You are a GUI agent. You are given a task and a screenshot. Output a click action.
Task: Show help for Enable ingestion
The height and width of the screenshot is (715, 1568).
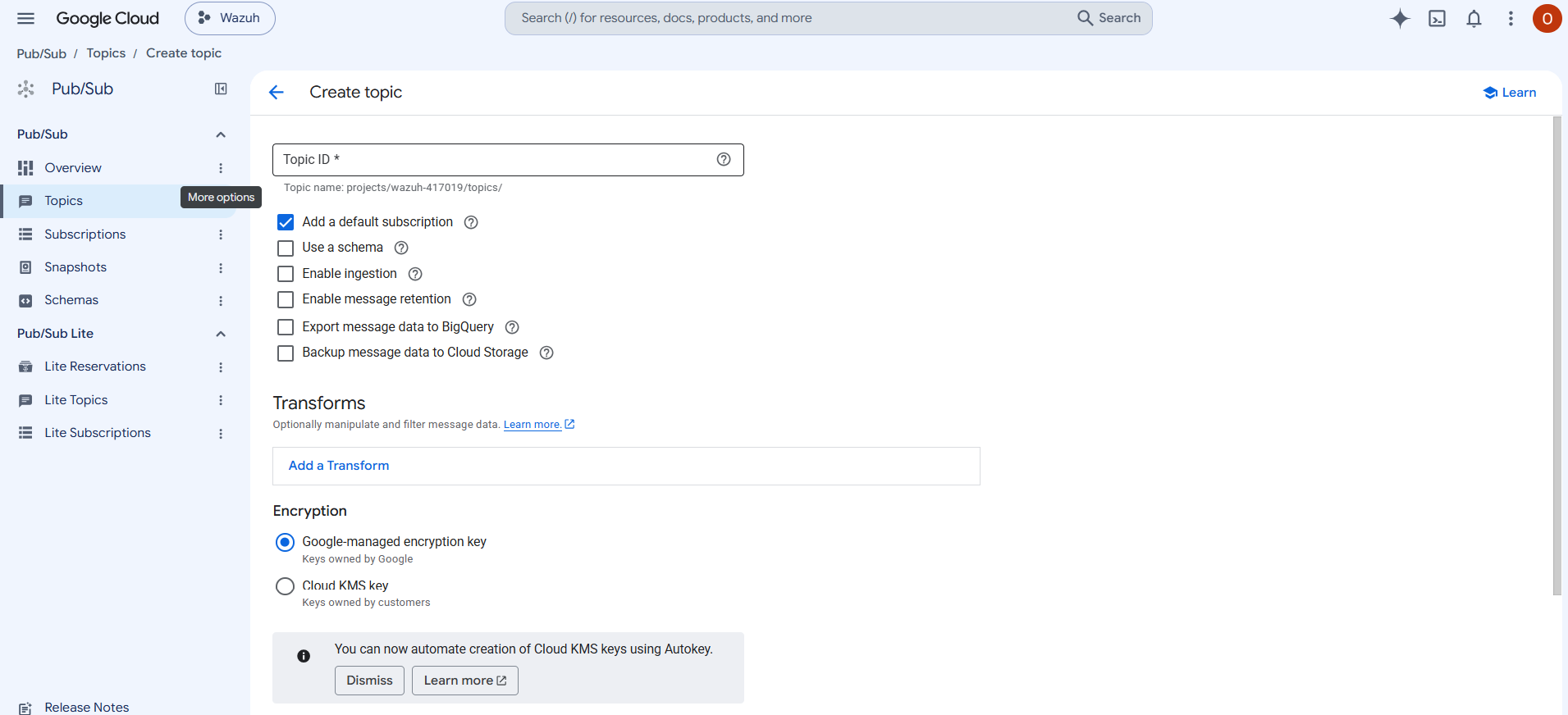pyautogui.click(x=415, y=274)
